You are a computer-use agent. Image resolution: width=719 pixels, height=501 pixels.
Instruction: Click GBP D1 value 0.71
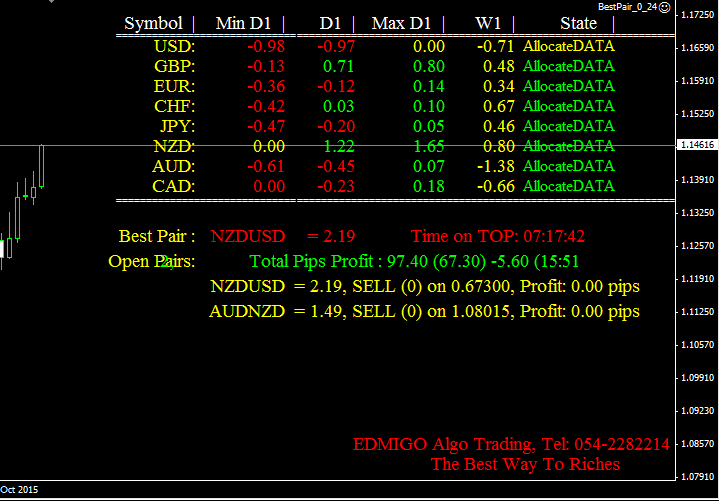pos(338,66)
